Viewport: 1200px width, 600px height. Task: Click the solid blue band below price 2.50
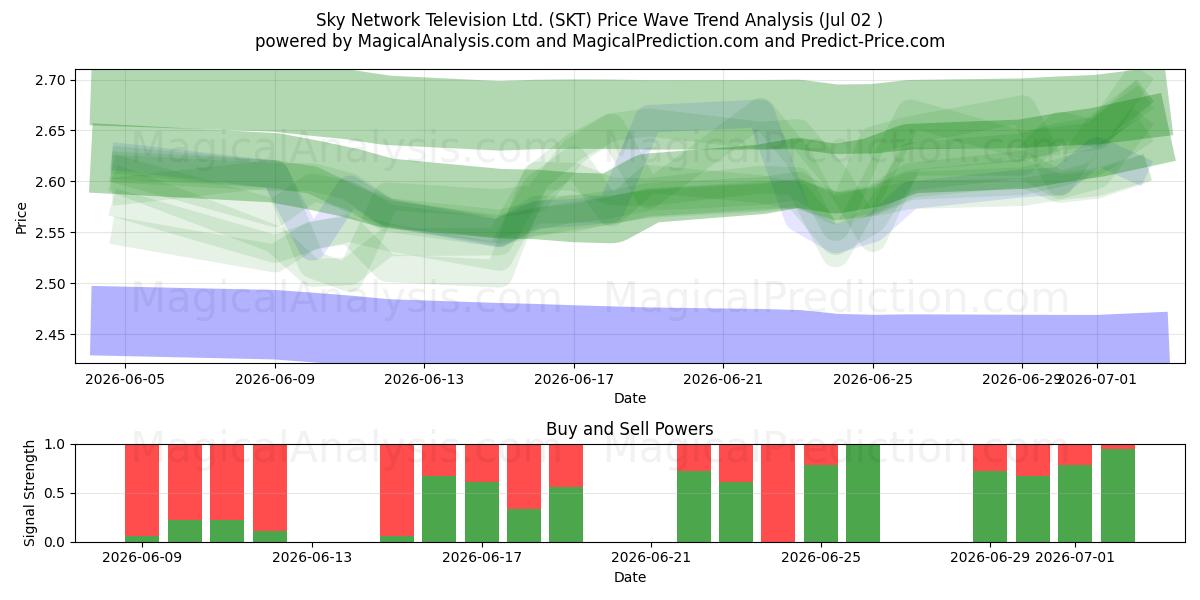pos(629,325)
